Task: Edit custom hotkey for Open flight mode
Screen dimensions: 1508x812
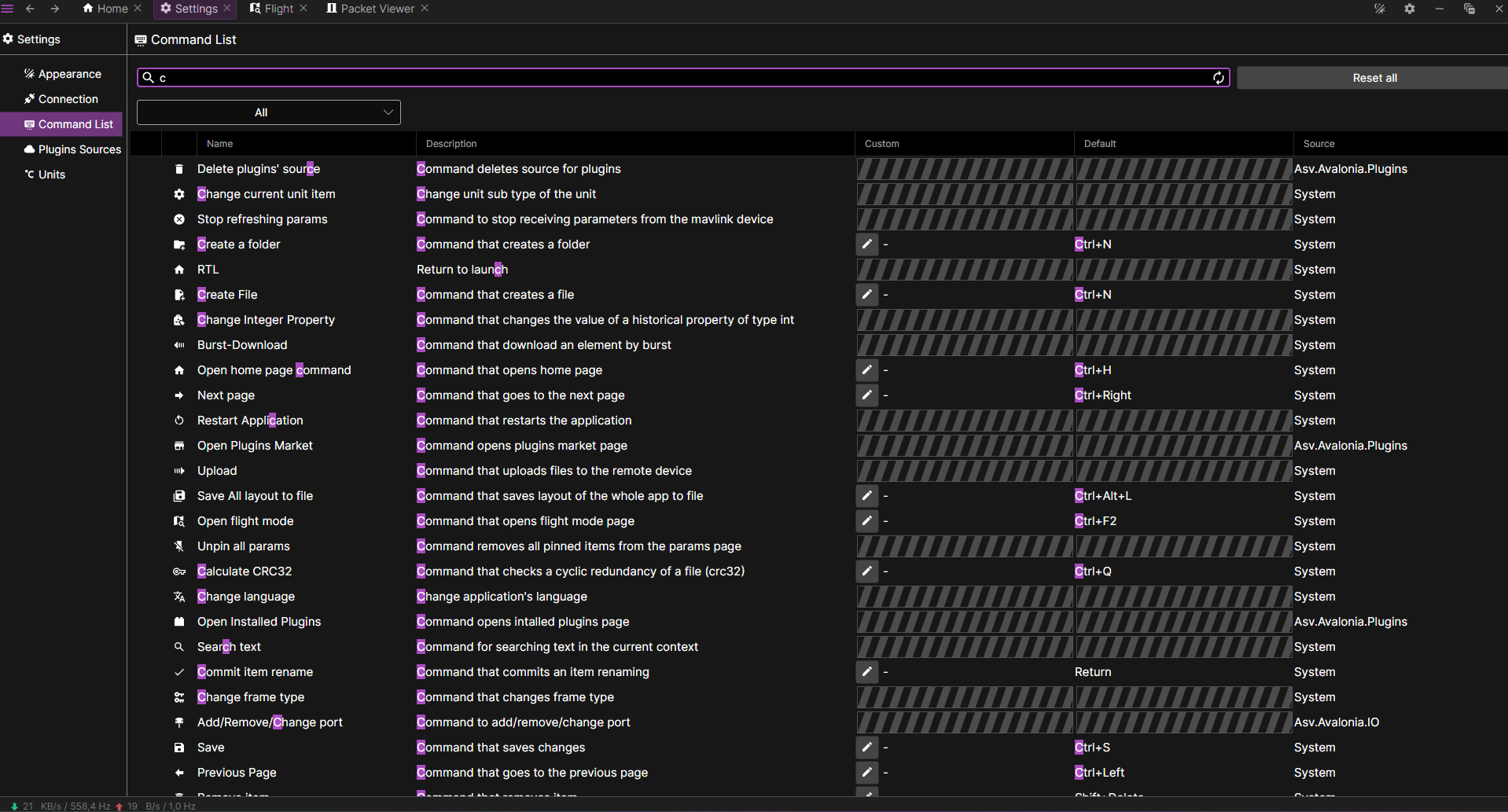Action: 866,521
